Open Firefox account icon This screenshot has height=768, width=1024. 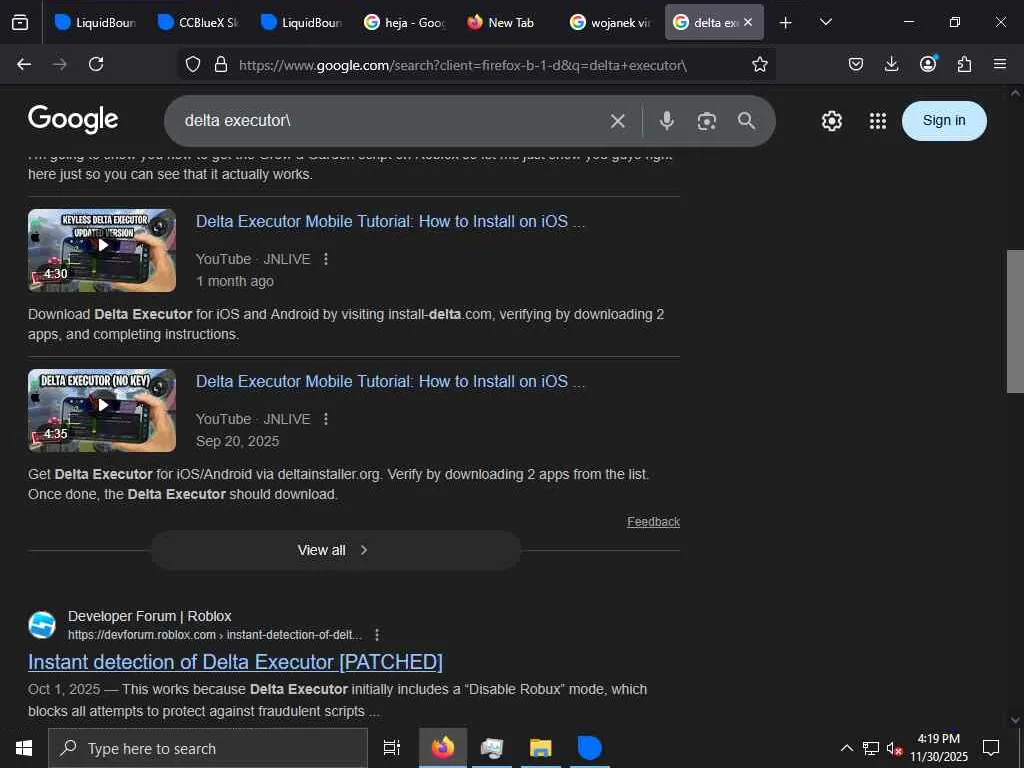(x=928, y=63)
